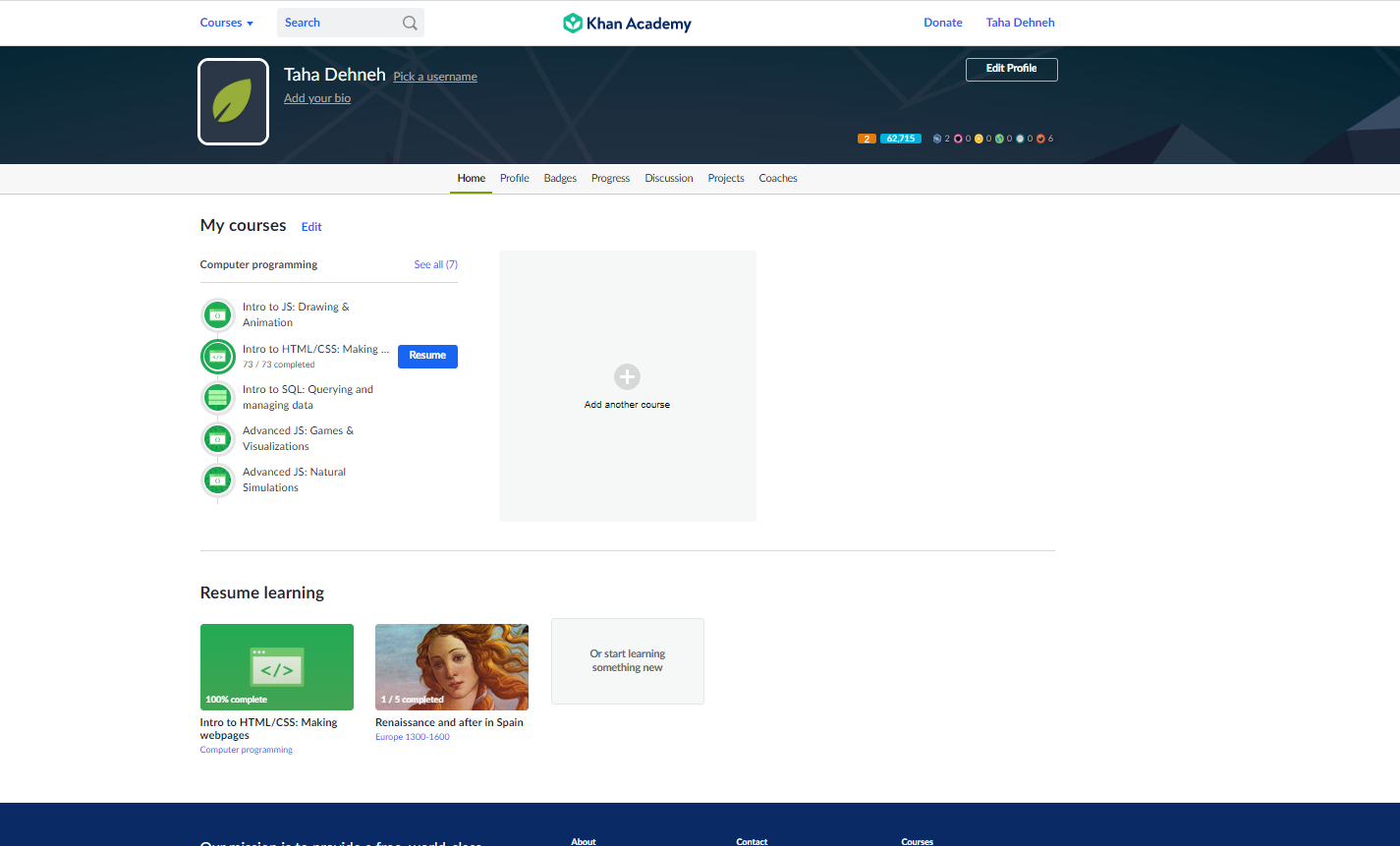Click the plus icon to add course
Image resolution: width=1400 pixels, height=846 pixels.
pyautogui.click(x=627, y=376)
